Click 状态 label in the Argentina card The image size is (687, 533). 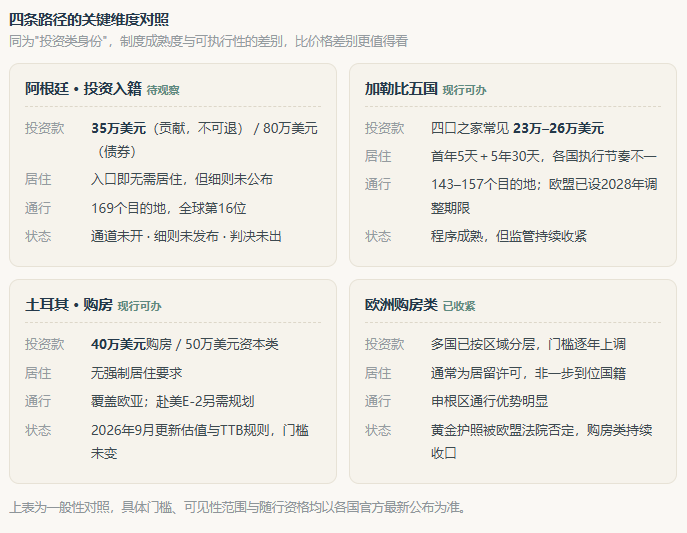tap(38, 237)
